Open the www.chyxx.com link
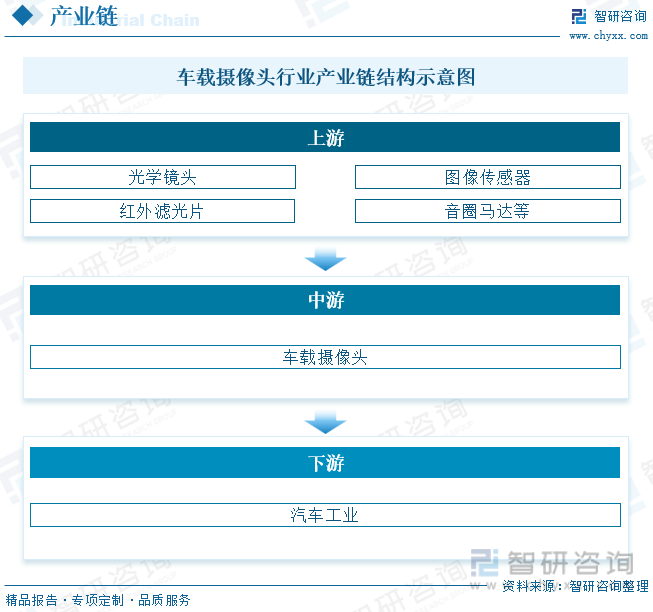The image size is (653, 612). point(608,36)
